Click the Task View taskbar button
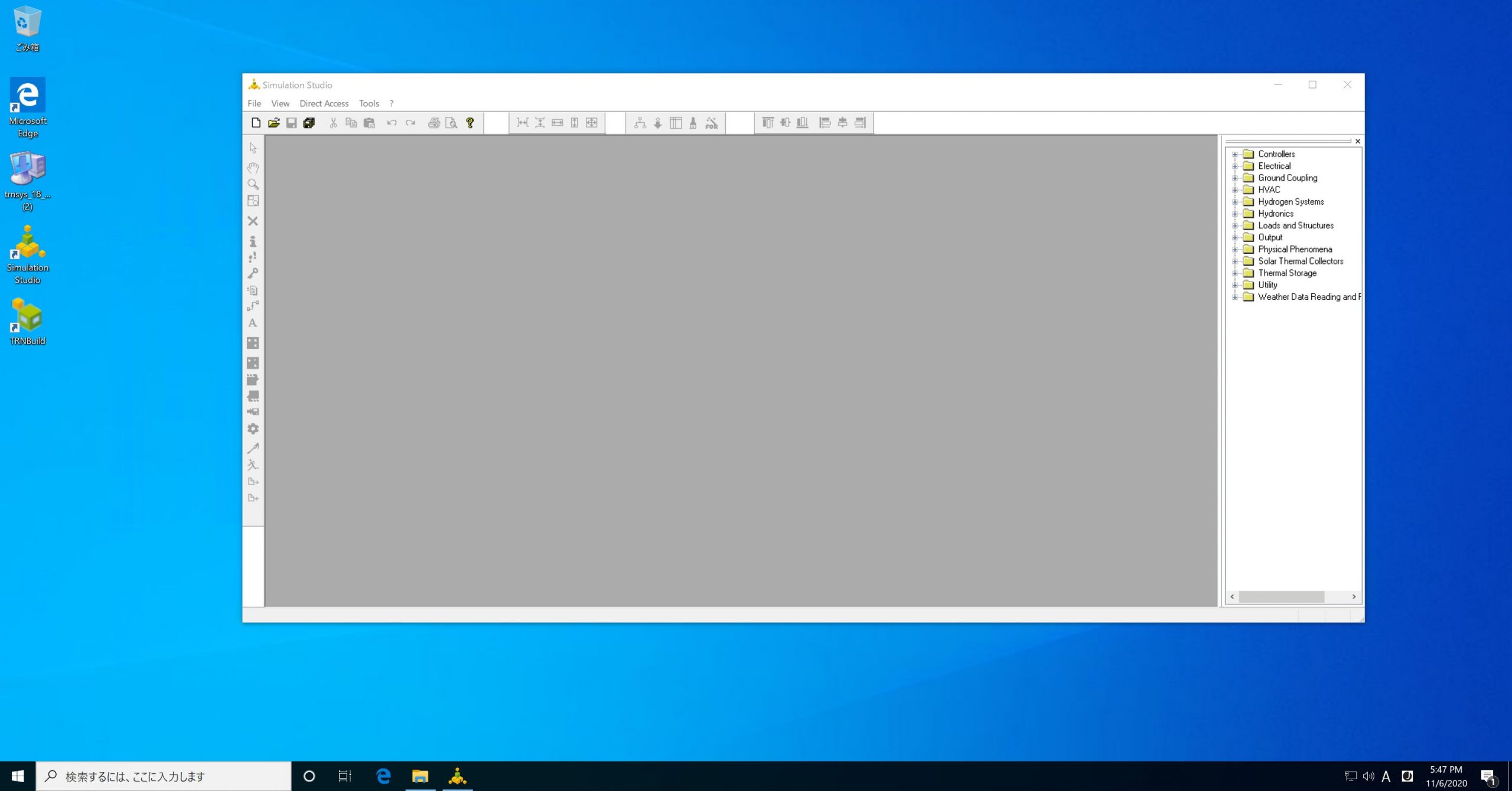1512x791 pixels. [x=345, y=776]
